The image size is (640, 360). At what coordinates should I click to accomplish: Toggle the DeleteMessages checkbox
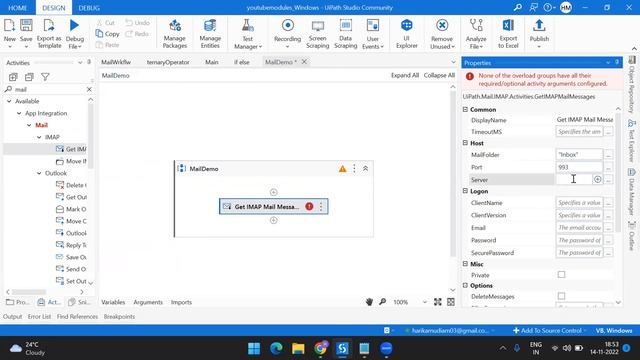(x=562, y=296)
